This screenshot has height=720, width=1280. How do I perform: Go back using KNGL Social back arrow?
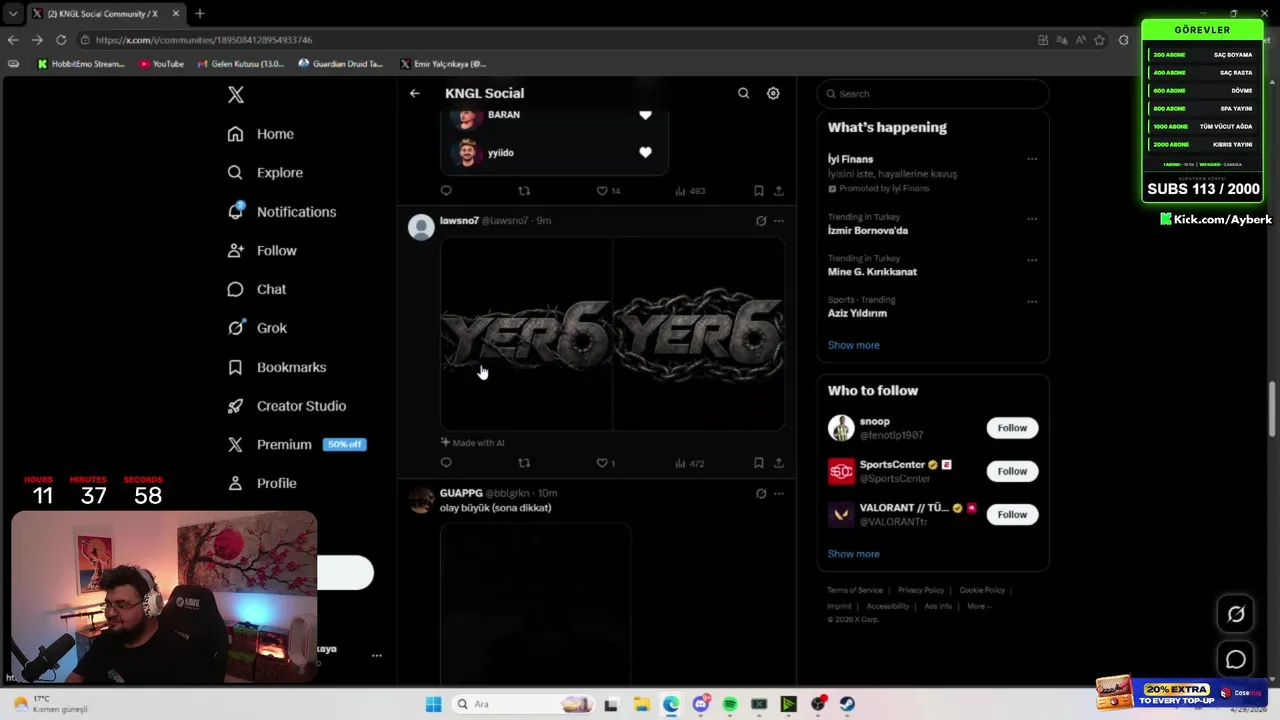[414, 93]
